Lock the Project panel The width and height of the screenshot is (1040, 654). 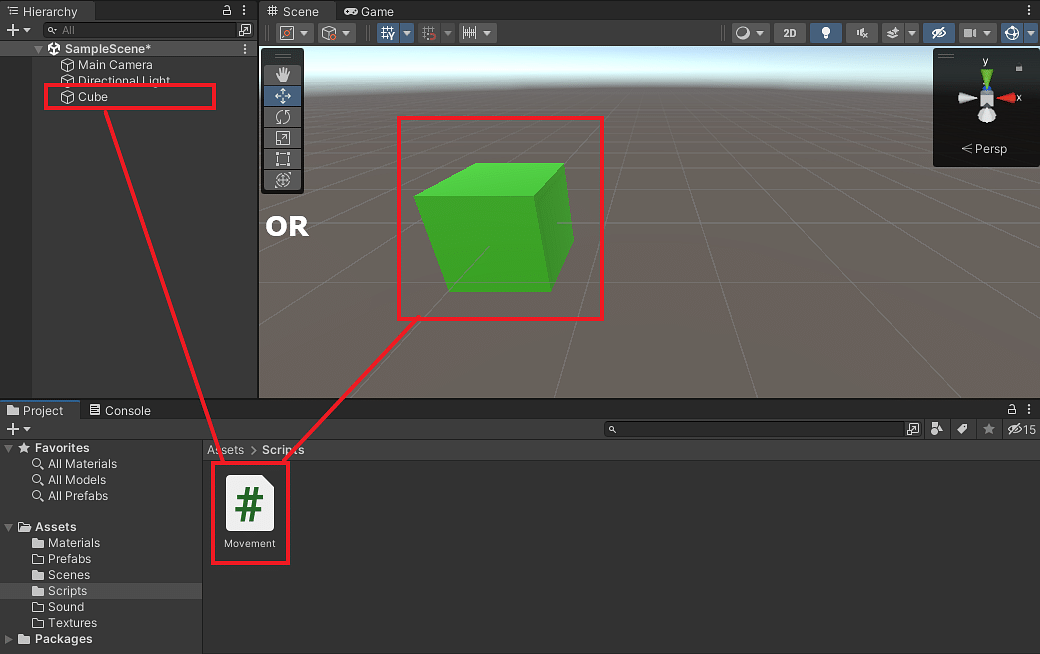[1011, 409]
